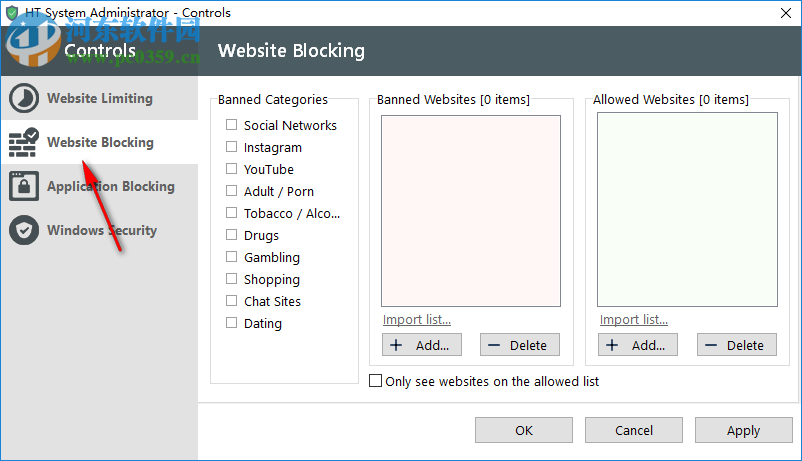Click the Apply button
802x461 pixels.
(743, 430)
